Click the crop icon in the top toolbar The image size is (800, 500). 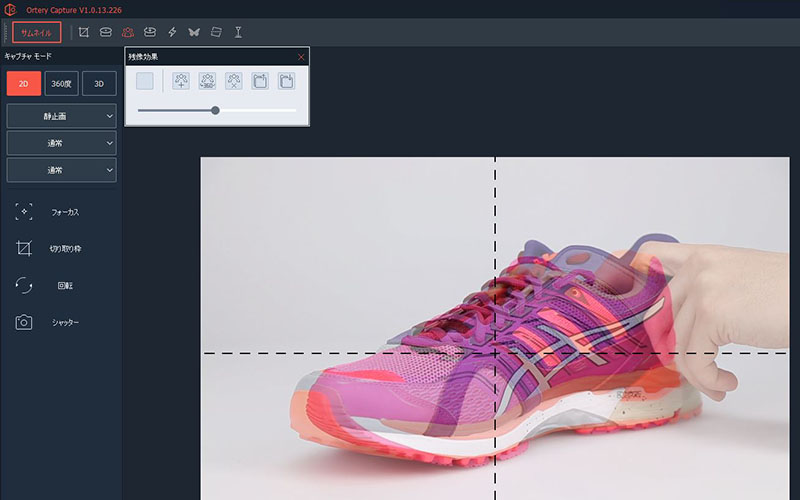(x=84, y=32)
